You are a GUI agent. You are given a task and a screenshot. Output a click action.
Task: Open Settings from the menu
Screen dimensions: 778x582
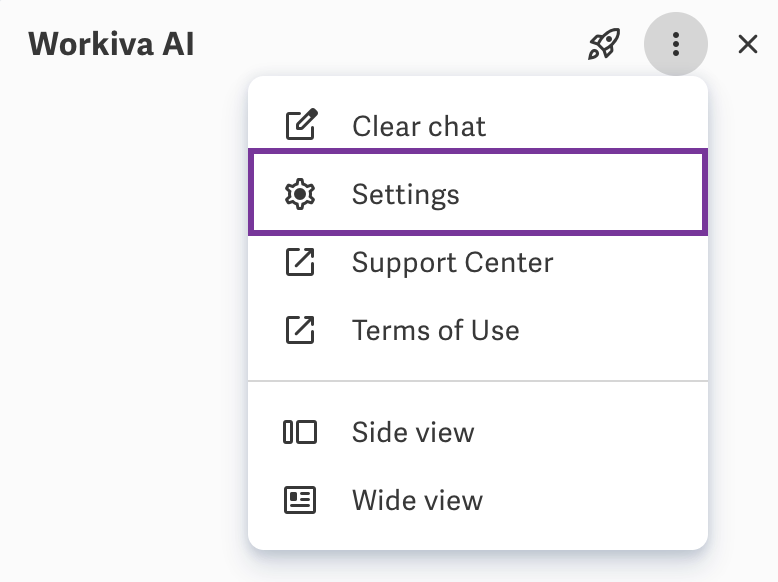tap(478, 192)
